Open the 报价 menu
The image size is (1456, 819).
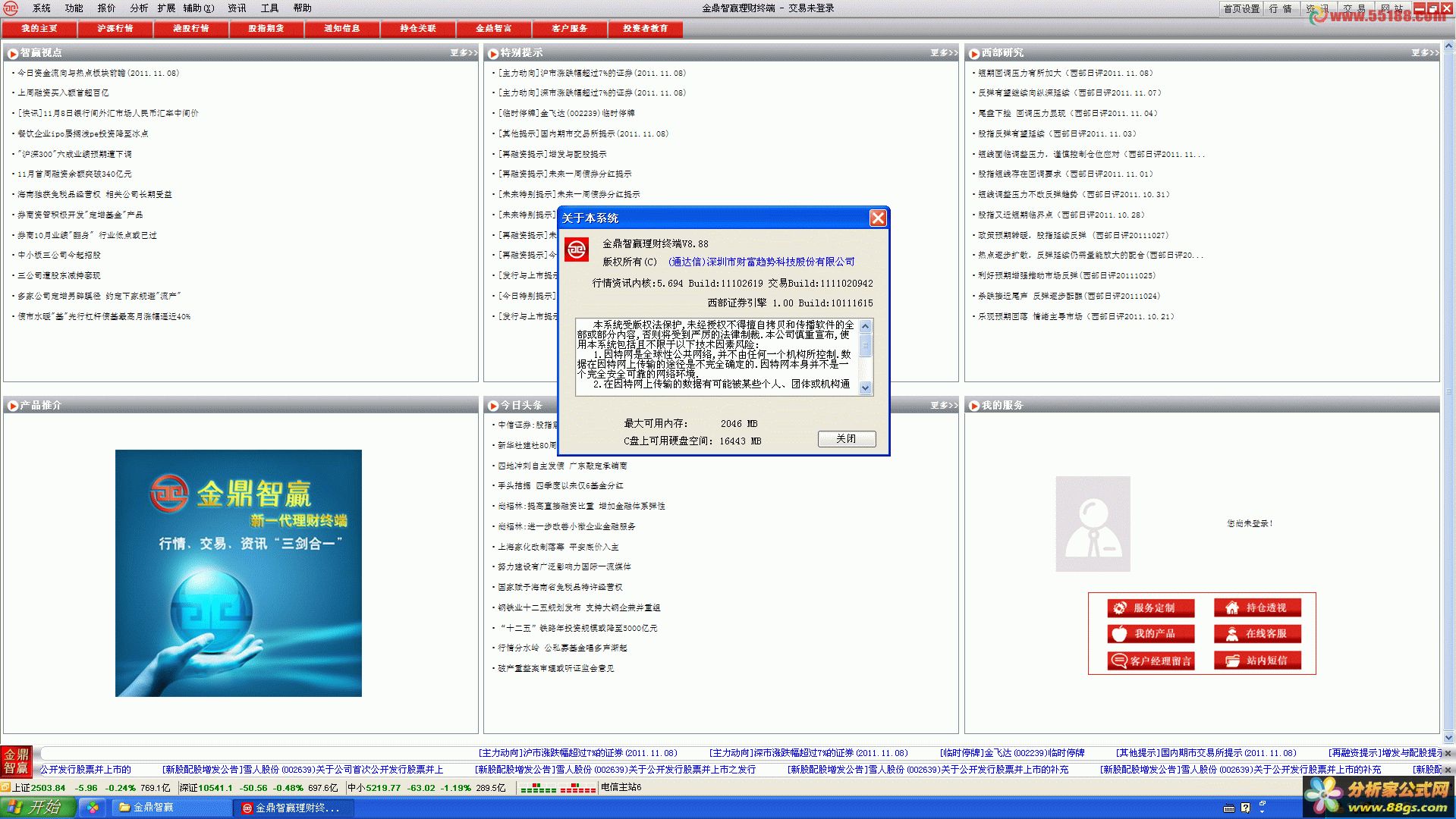[x=107, y=8]
